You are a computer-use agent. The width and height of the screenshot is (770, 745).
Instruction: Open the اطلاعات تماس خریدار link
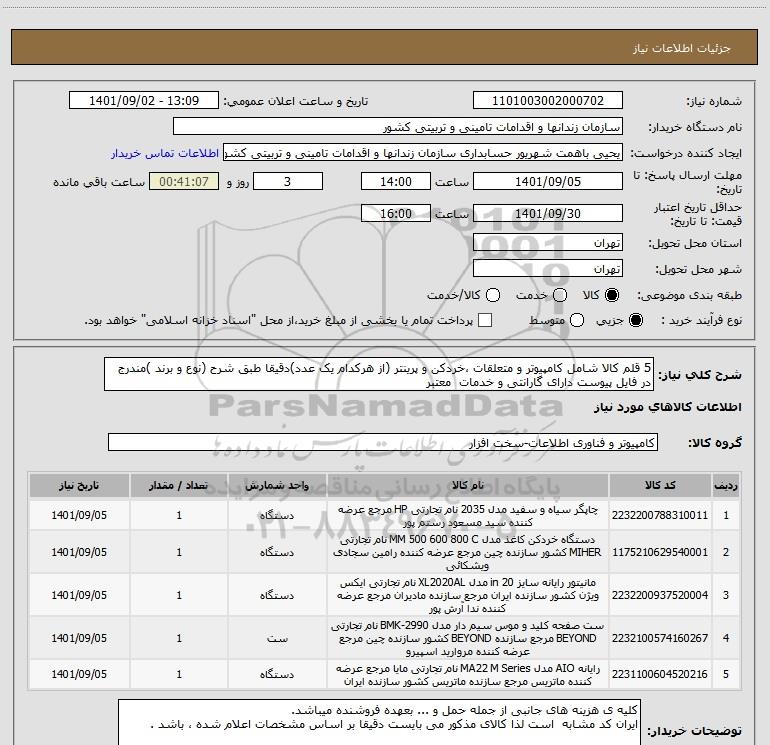pyautogui.click(x=165, y=153)
